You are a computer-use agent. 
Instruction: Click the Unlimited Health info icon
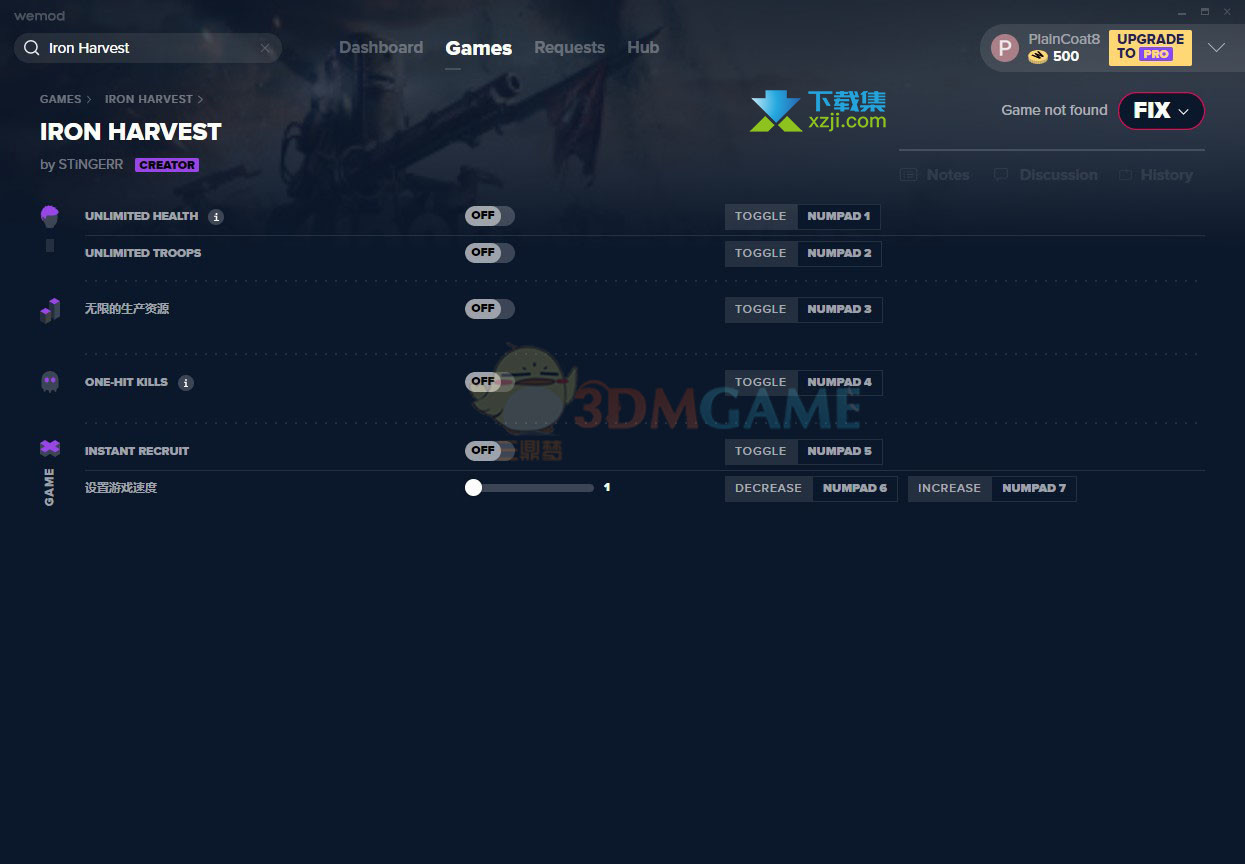pyautogui.click(x=216, y=217)
